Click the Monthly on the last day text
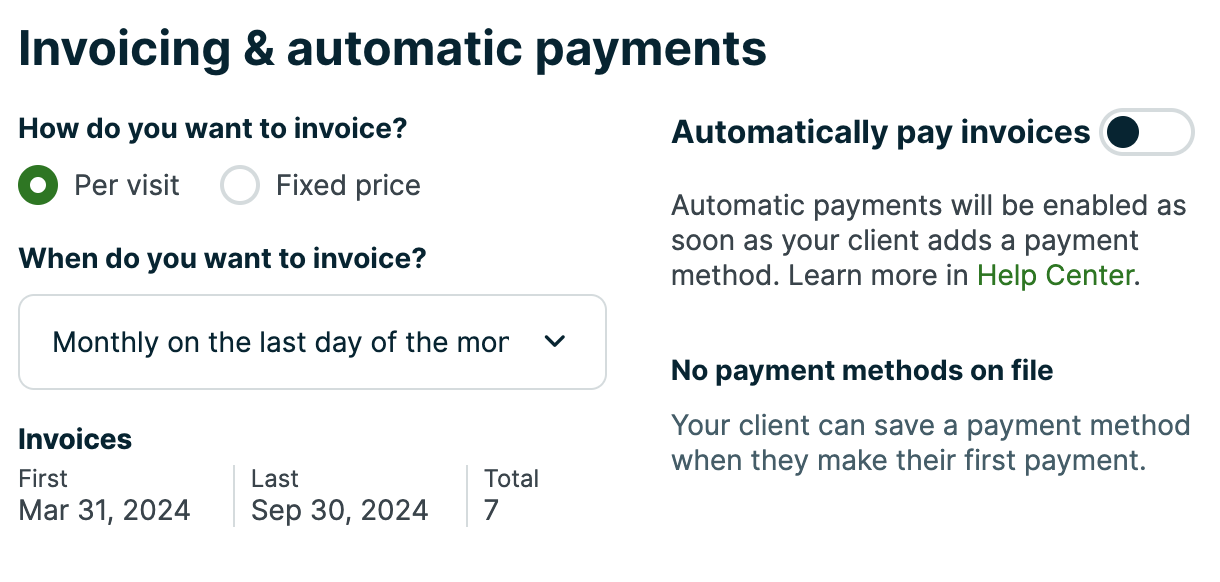Viewport: 1220px width, 582px height. [x=280, y=342]
